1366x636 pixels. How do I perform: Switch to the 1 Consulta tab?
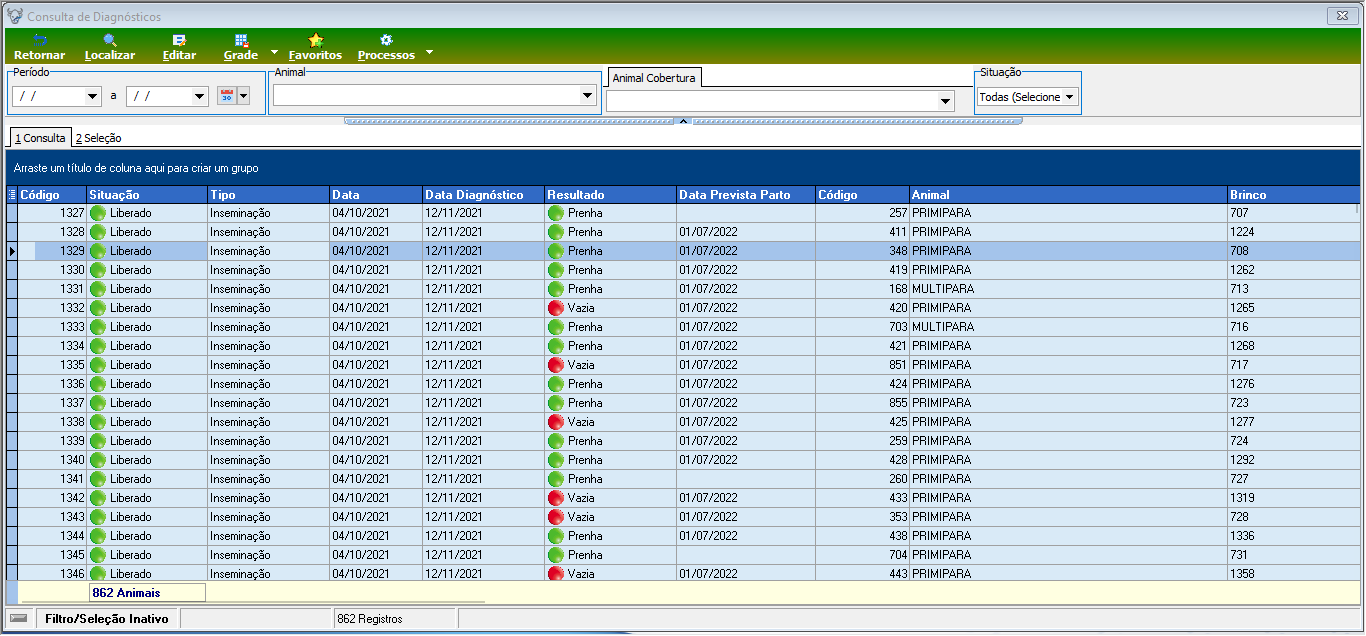pos(40,138)
